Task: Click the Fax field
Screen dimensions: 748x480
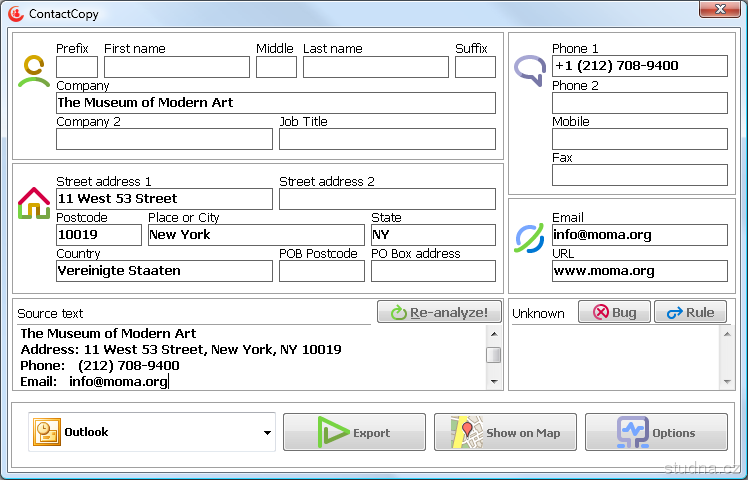Action: (x=640, y=175)
